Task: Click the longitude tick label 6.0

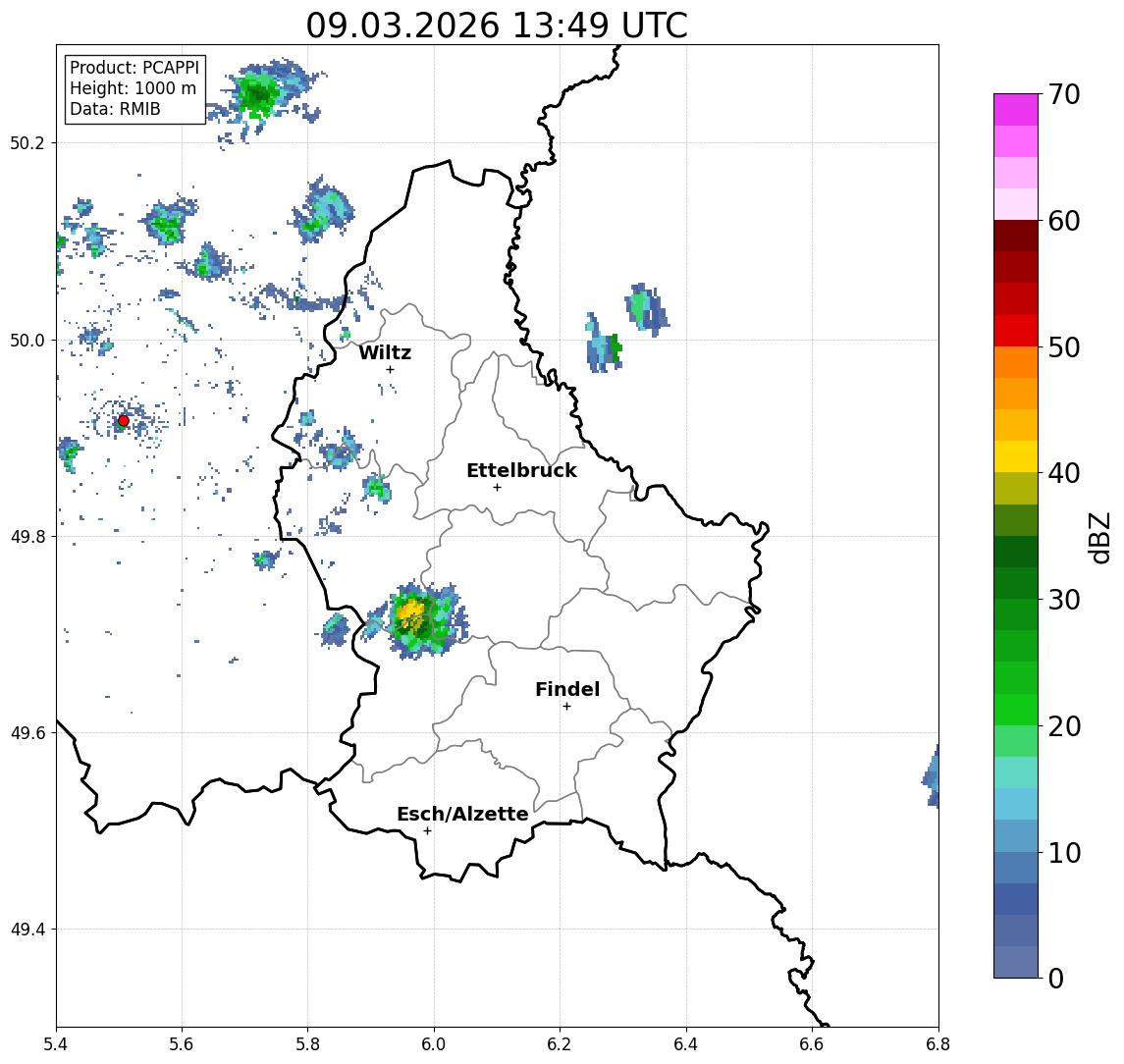Action: tap(434, 1044)
